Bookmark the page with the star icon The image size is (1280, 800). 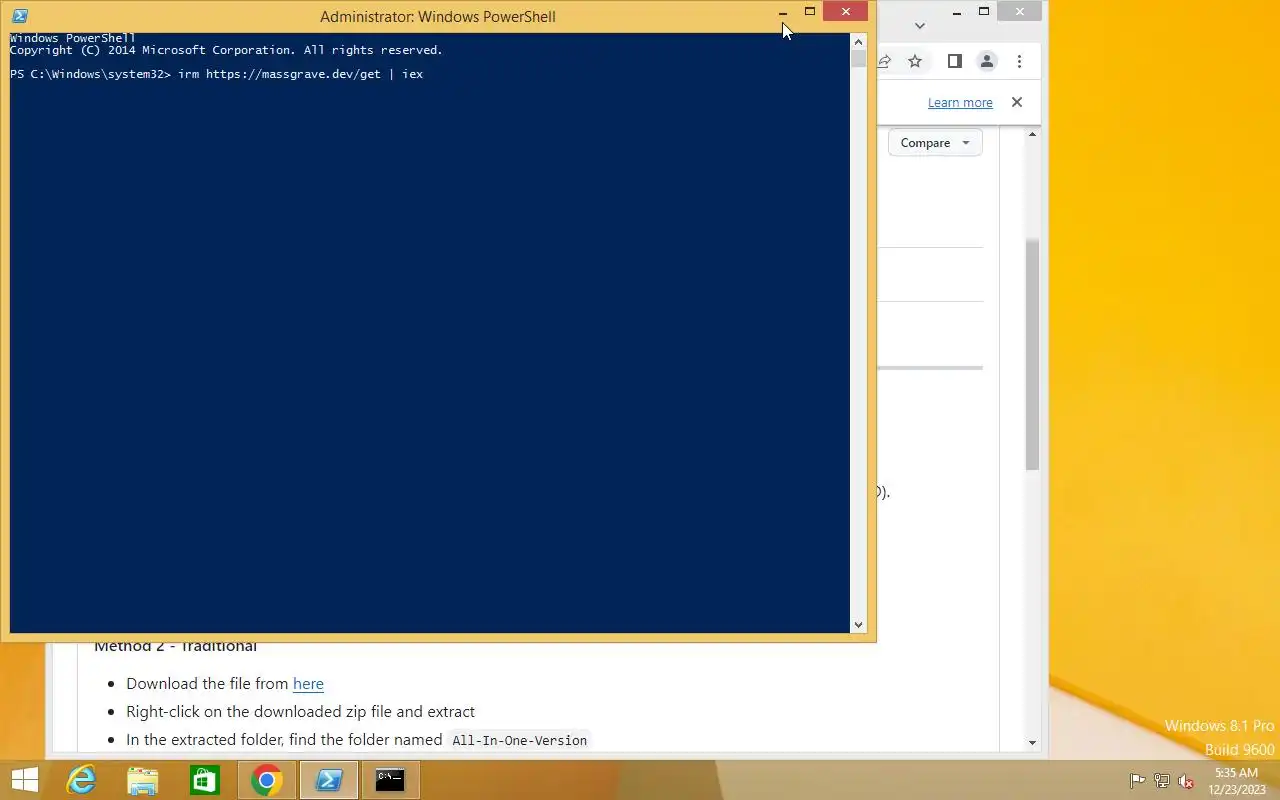[x=915, y=61]
